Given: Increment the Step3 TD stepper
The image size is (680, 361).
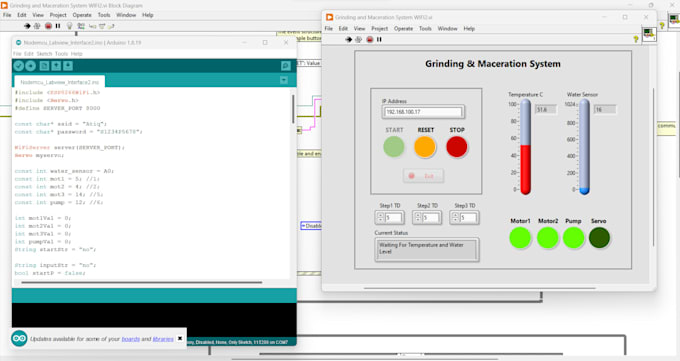Looking at the screenshot, I should click(x=455, y=215).
